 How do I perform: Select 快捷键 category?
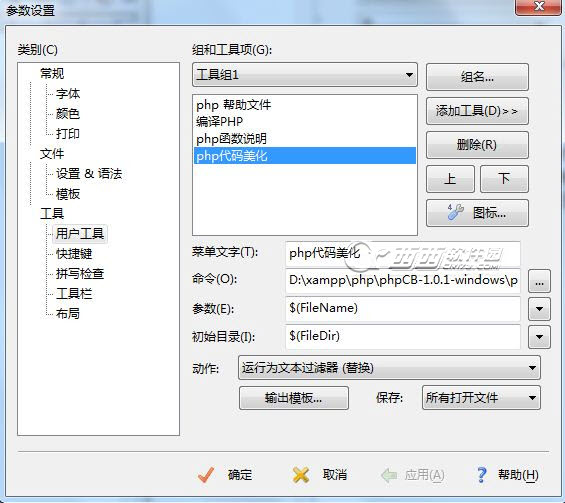(74, 254)
